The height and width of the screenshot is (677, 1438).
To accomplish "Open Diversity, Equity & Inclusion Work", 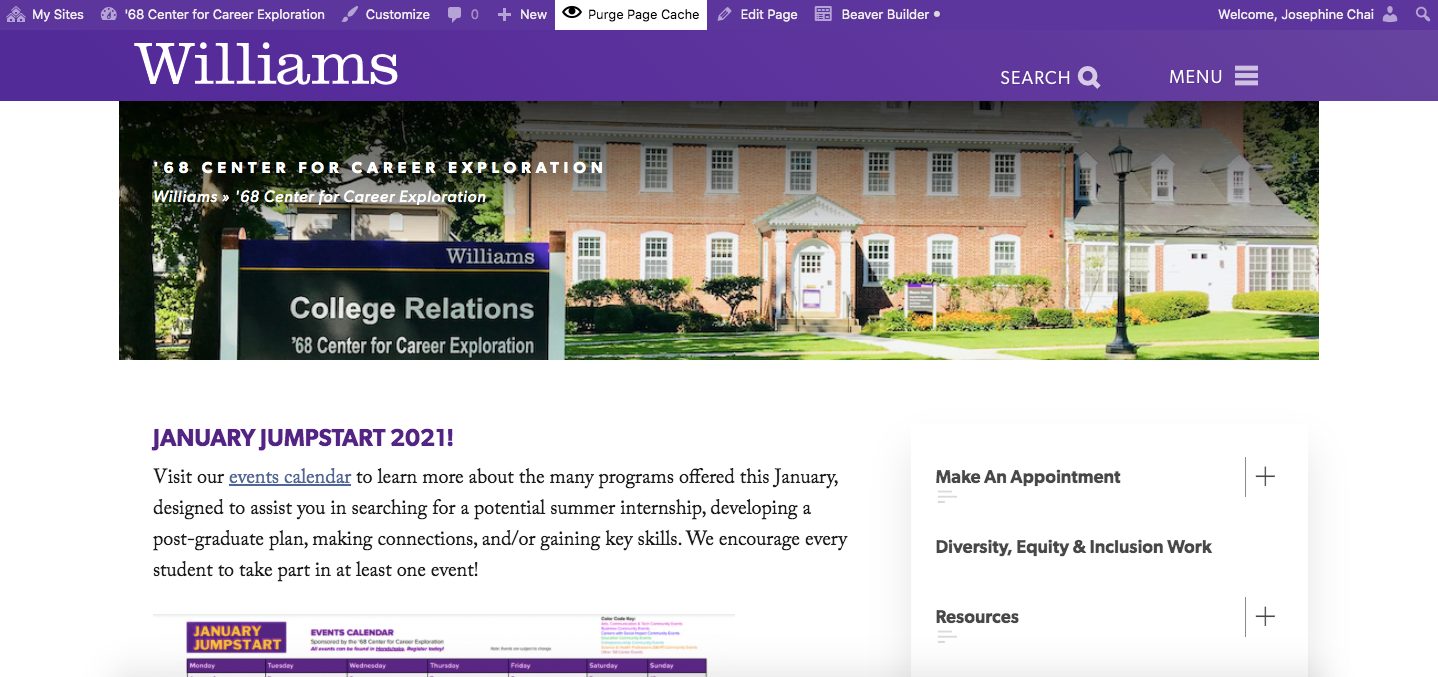I will (1073, 547).
